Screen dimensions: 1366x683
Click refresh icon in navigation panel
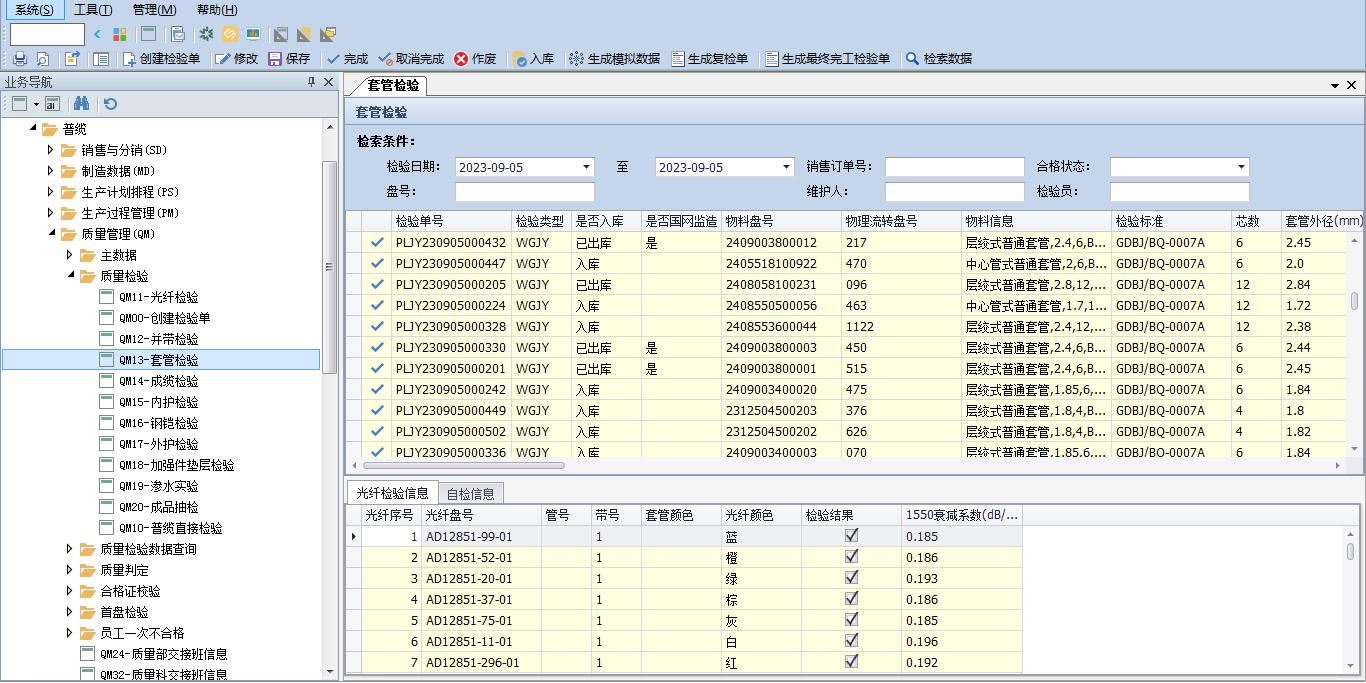coord(110,104)
